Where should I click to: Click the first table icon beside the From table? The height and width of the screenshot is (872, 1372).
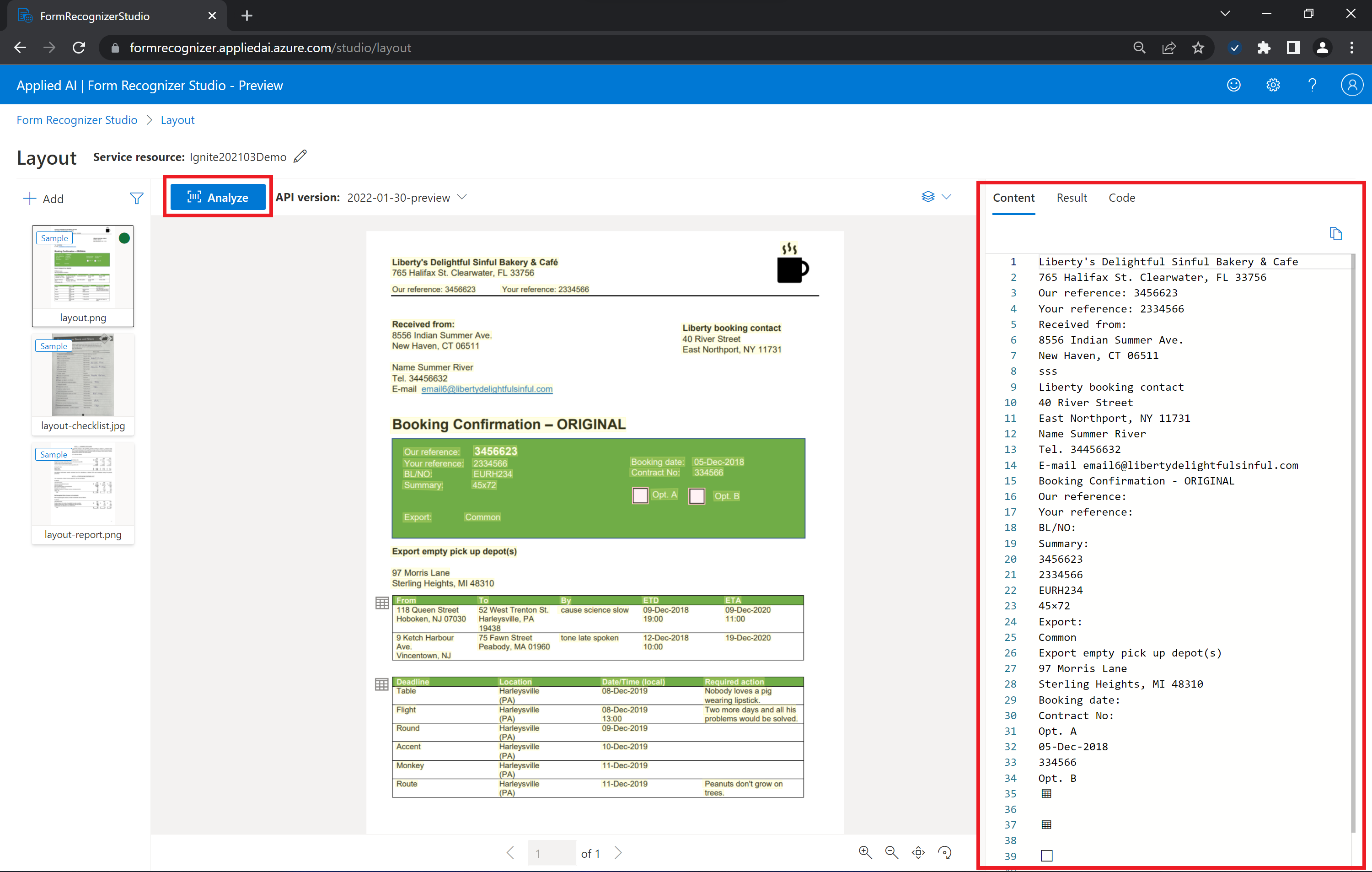pyautogui.click(x=382, y=603)
